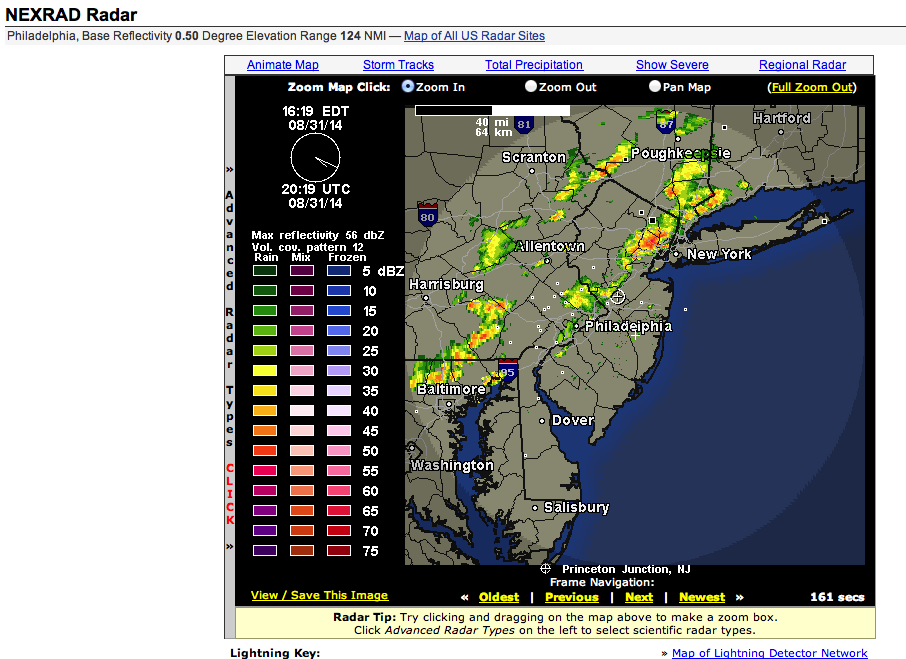Viewport: 906px width, 659px height.
Task: Click the Poughkeepsie label on the map
Action: coord(681,154)
